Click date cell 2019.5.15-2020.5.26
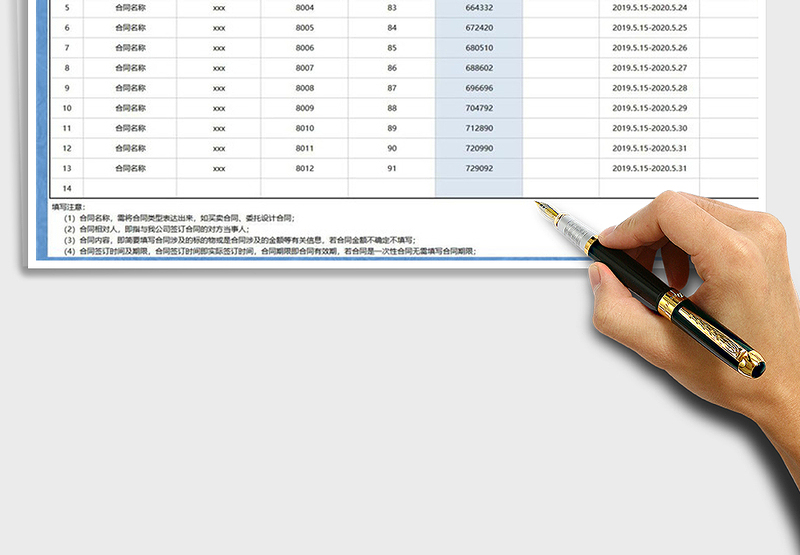The width and height of the screenshot is (800, 555). pos(649,47)
